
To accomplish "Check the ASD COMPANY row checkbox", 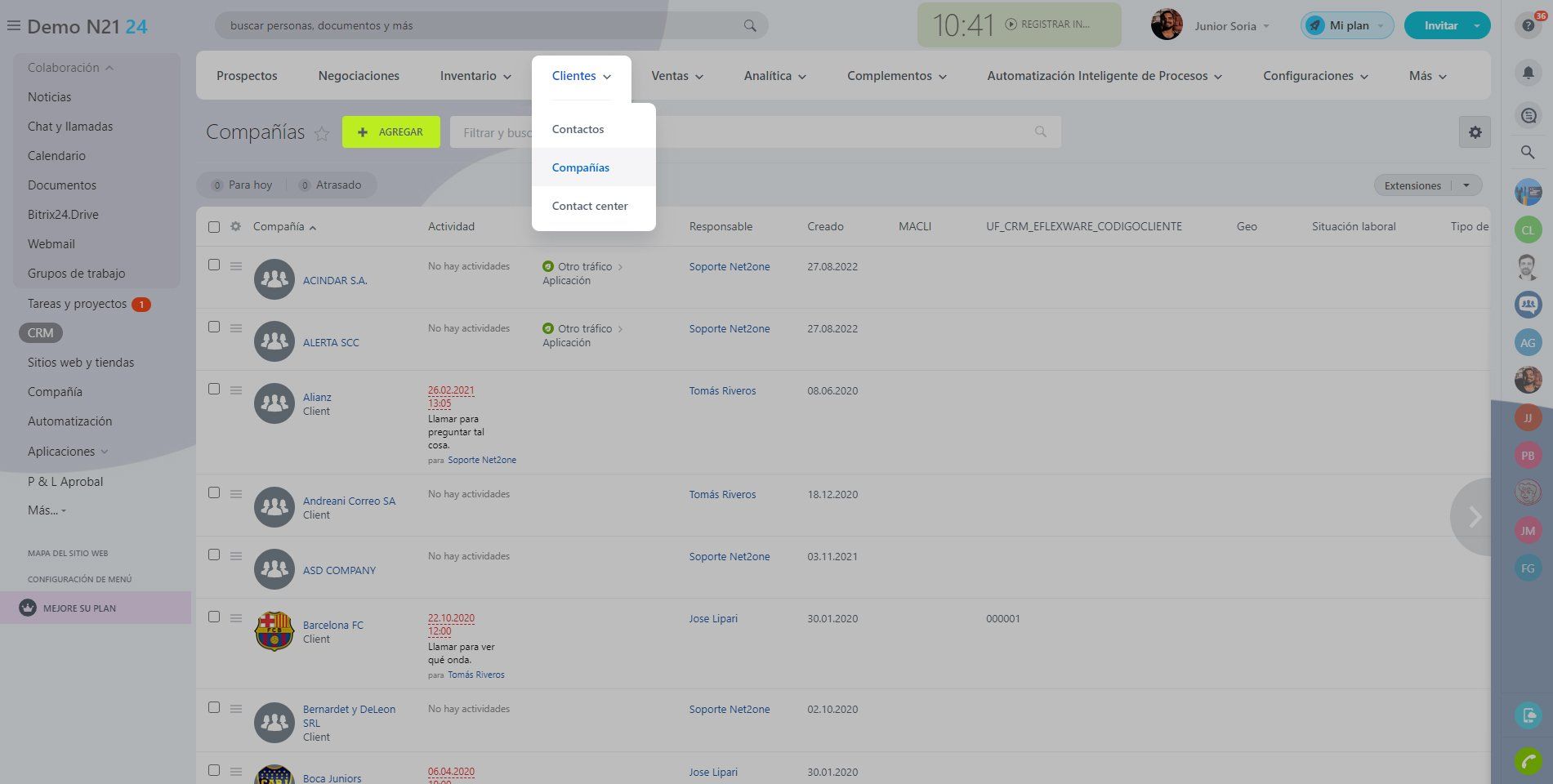I will point(214,555).
